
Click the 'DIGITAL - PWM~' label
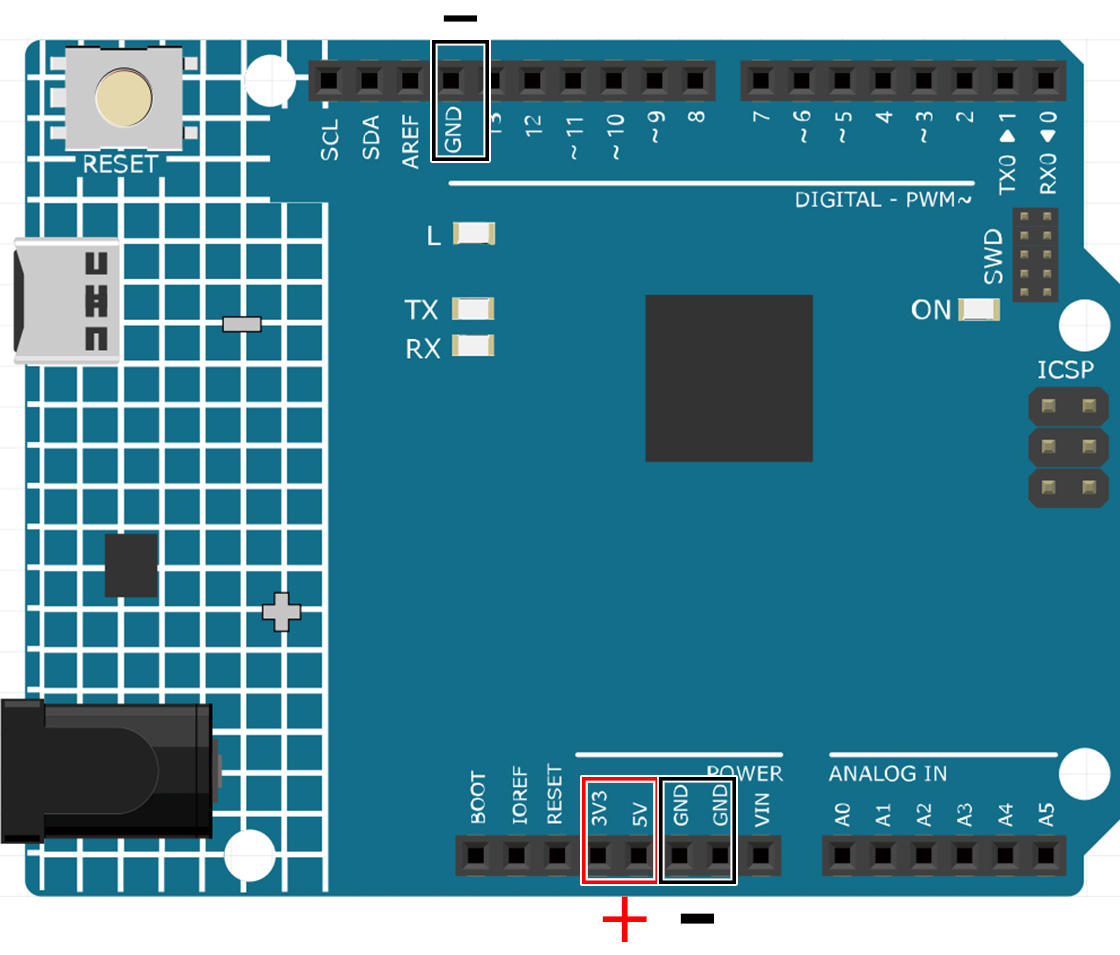pyautogui.click(x=884, y=199)
